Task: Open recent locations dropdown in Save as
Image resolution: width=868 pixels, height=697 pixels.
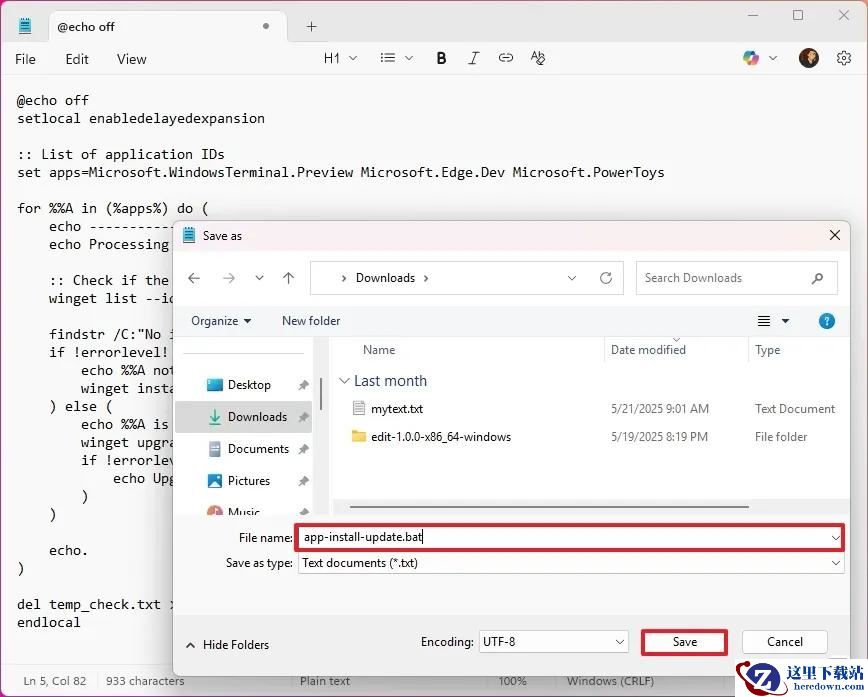Action: pos(259,278)
